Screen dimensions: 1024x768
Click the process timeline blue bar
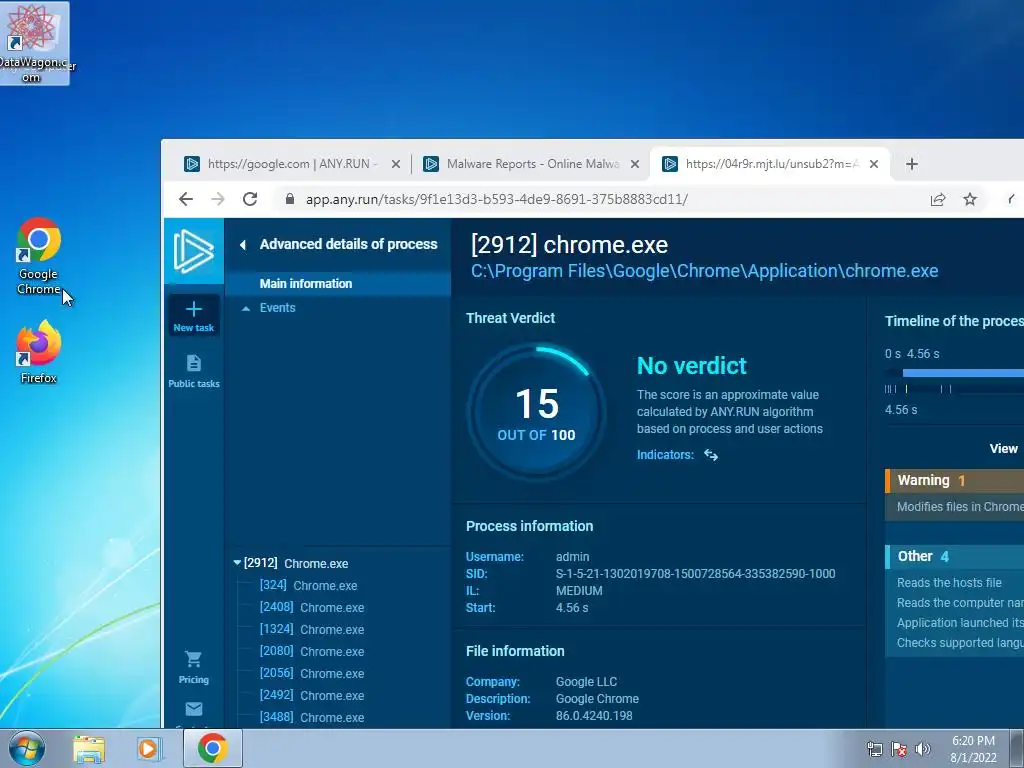(x=963, y=373)
